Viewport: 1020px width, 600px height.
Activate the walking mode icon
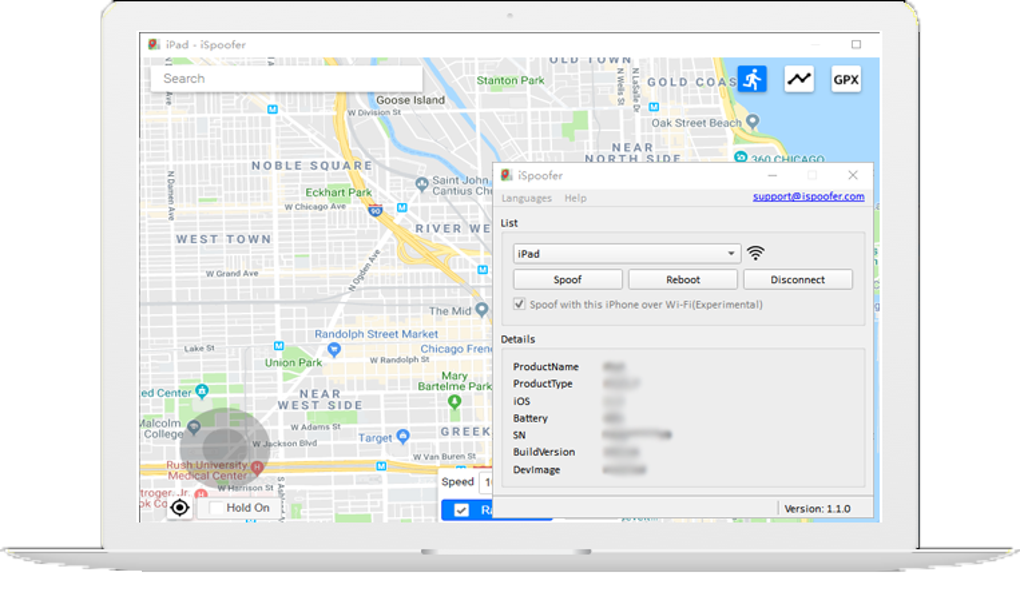[752, 79]
